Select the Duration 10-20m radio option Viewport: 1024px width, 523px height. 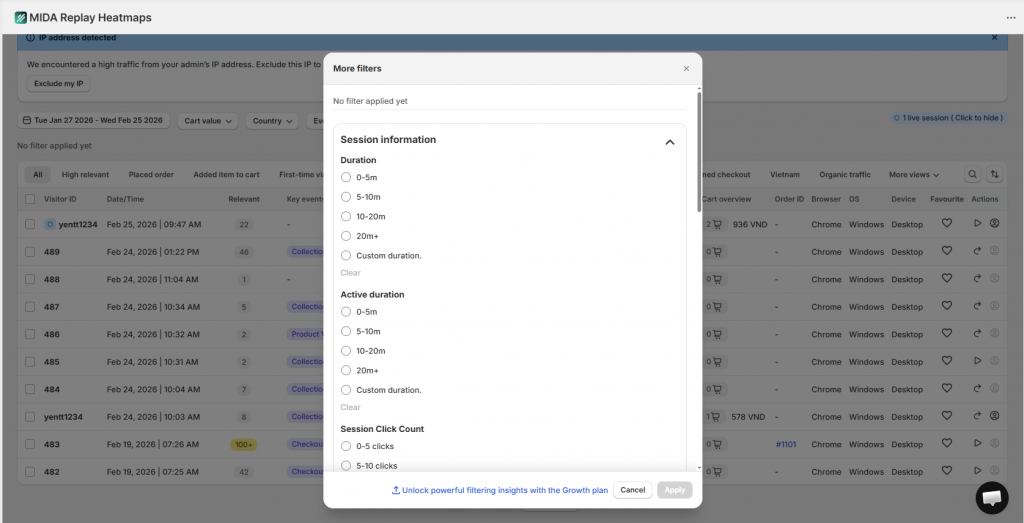point(346,216)
